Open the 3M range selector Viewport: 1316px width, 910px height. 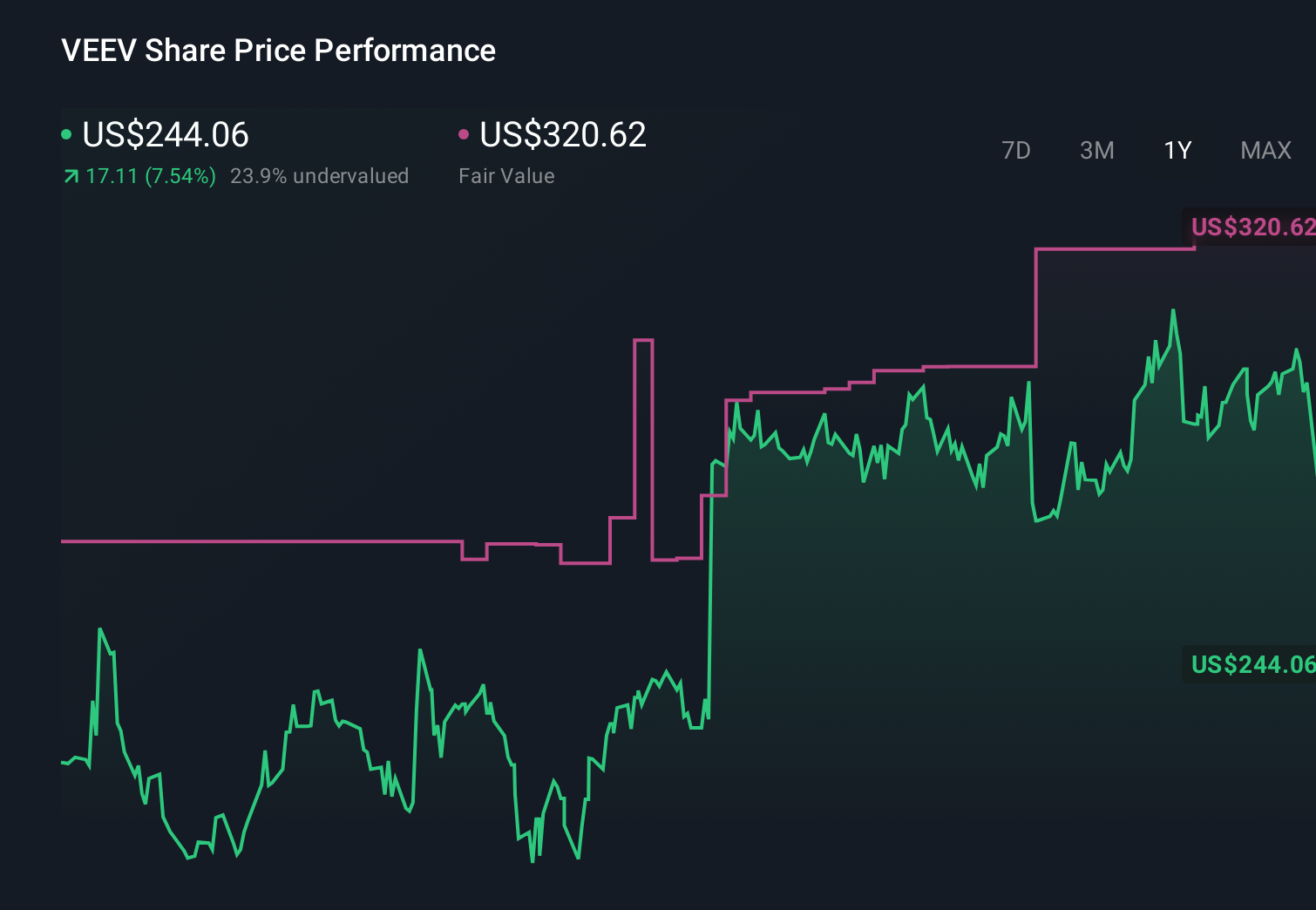(1096, 150)
